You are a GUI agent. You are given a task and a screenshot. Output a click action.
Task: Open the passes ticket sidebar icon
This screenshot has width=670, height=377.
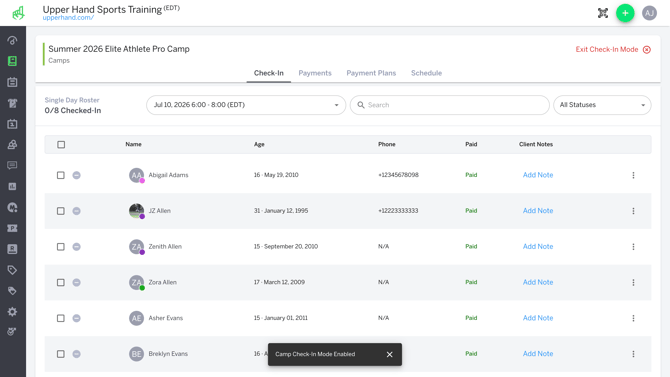click(12, 228)
